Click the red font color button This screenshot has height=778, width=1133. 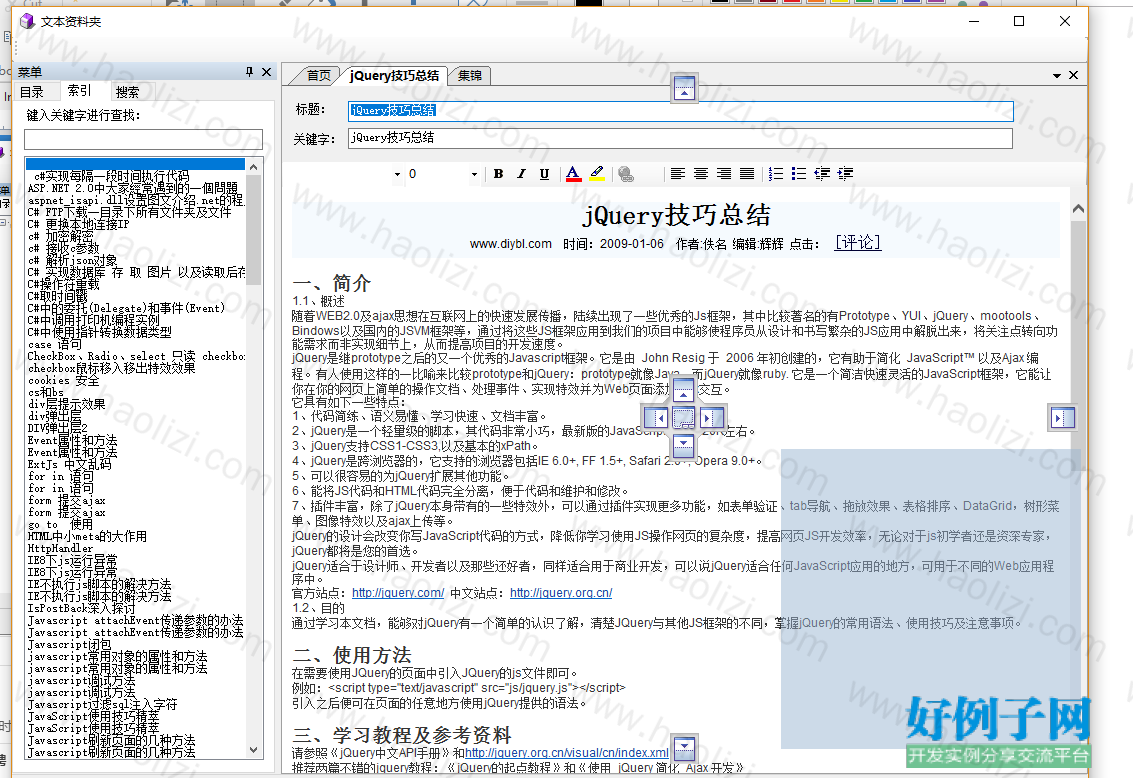click(x=573, y=173)
